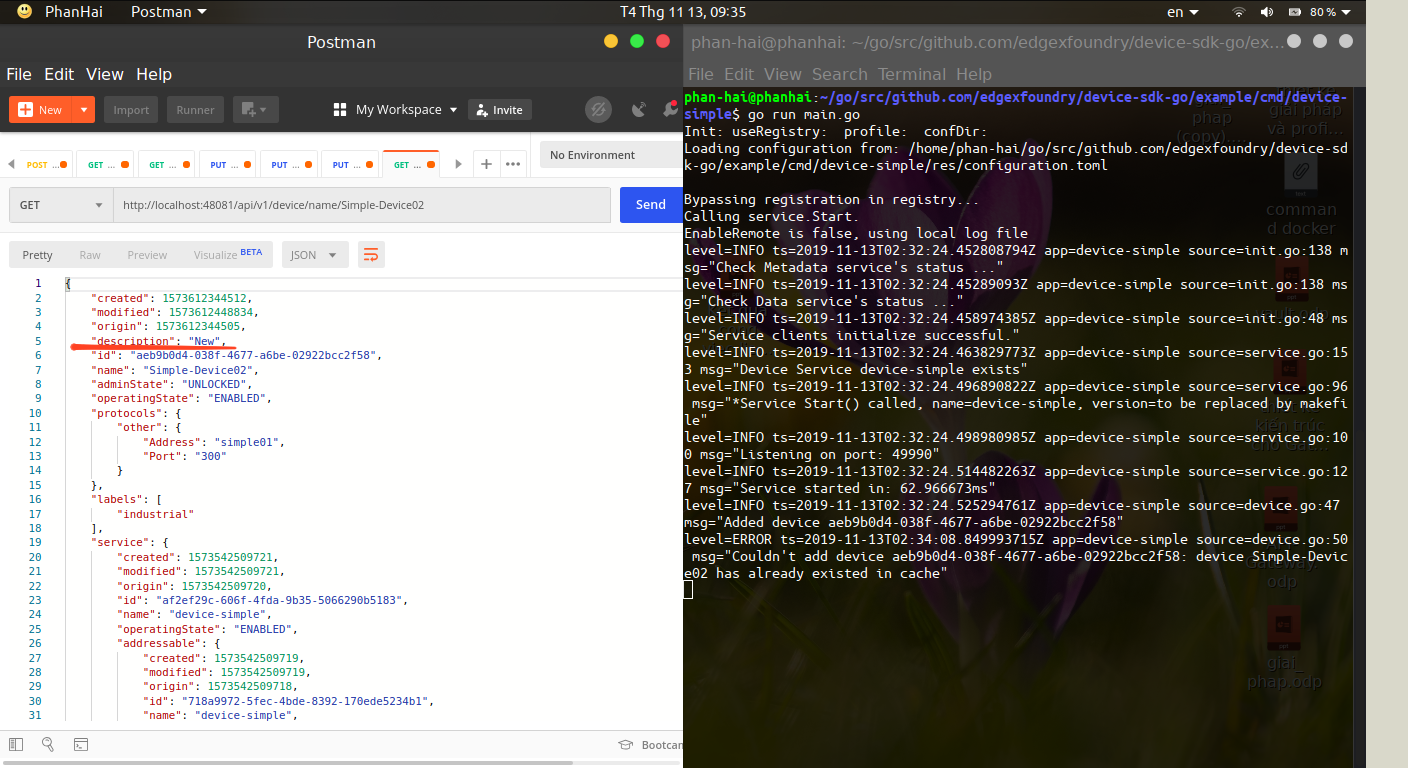Toggle the sidebar icon in Postman footer
1408x768 pixels.
(x=16, y=744)
